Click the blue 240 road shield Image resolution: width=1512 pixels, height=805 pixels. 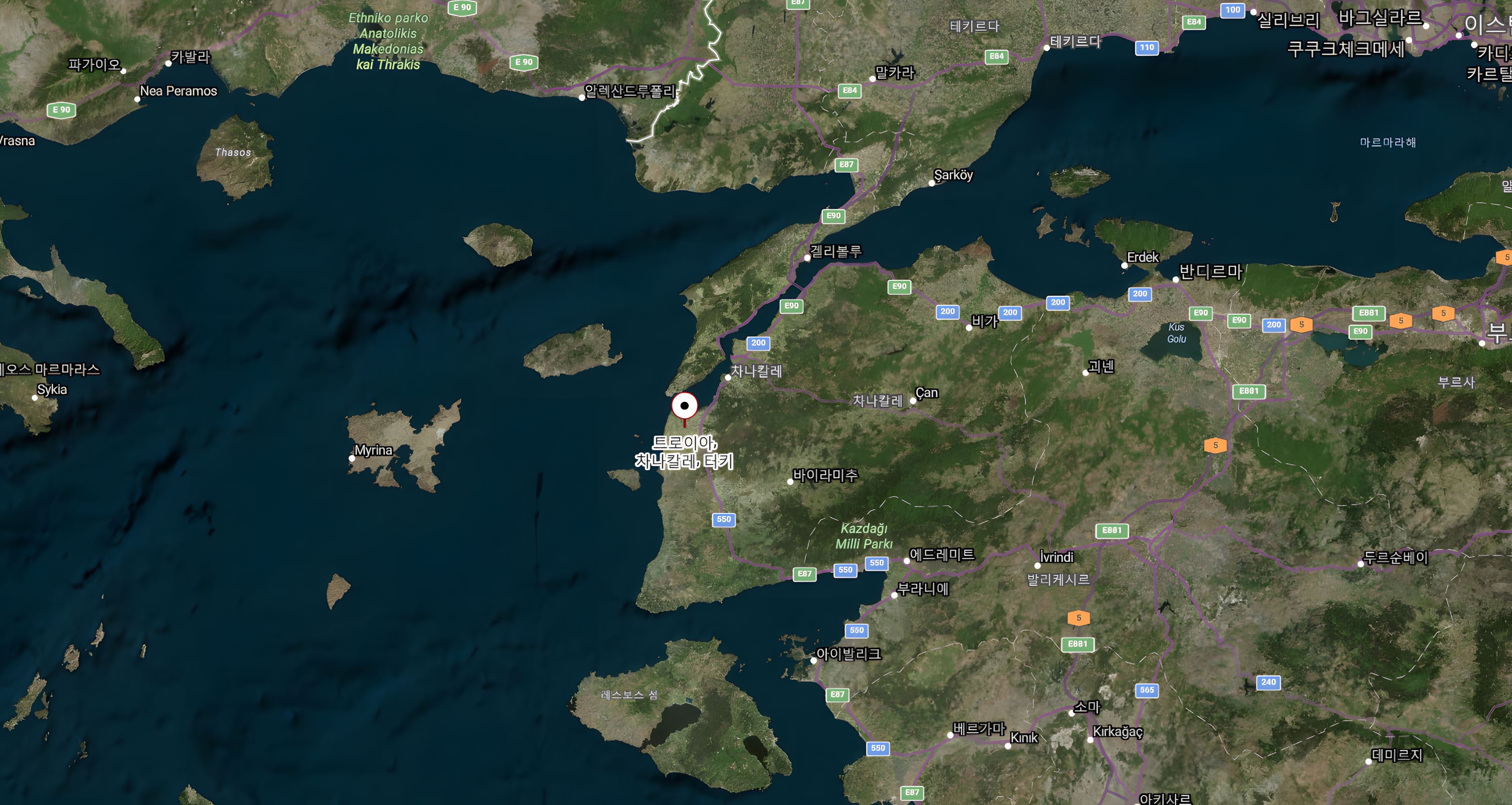coord(1268,682)
